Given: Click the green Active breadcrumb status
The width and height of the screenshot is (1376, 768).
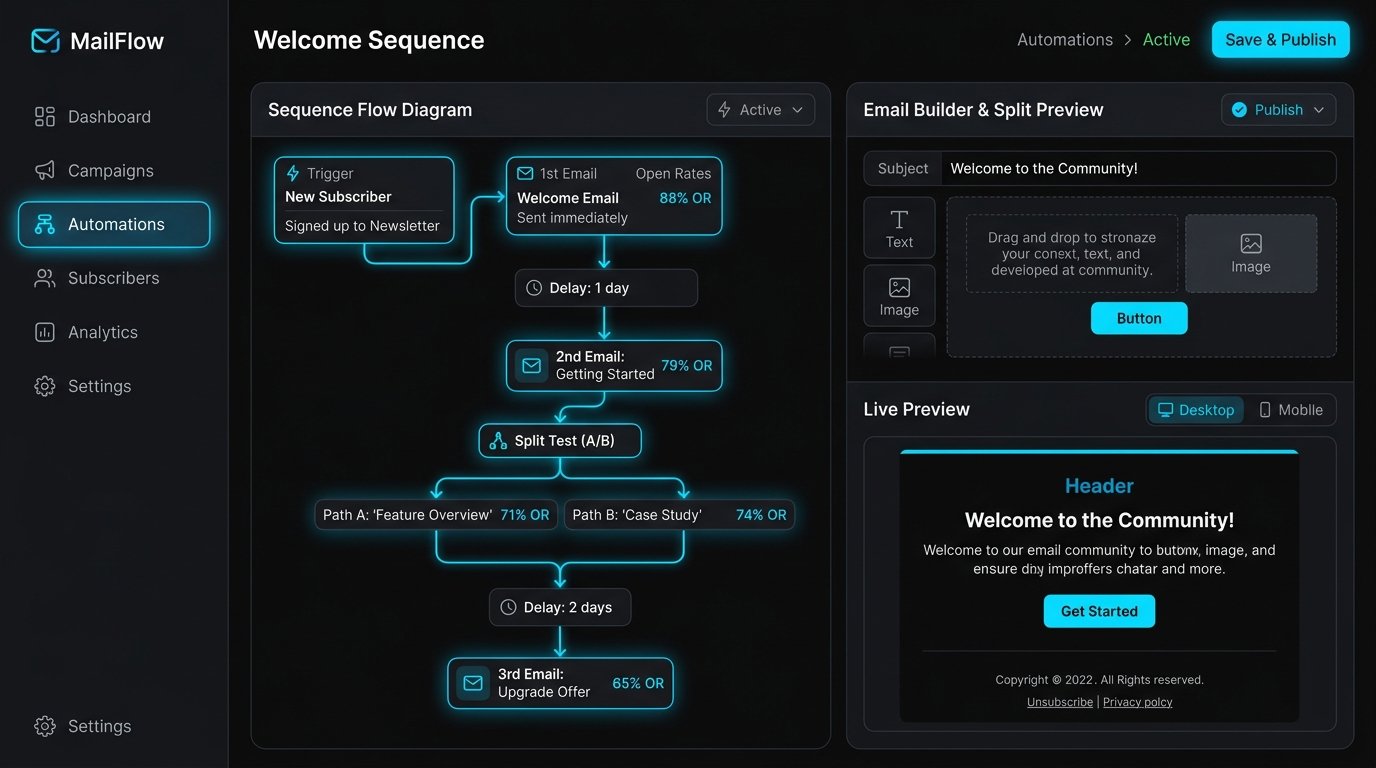Looking at the screenshot, I should coord(1166,40).
